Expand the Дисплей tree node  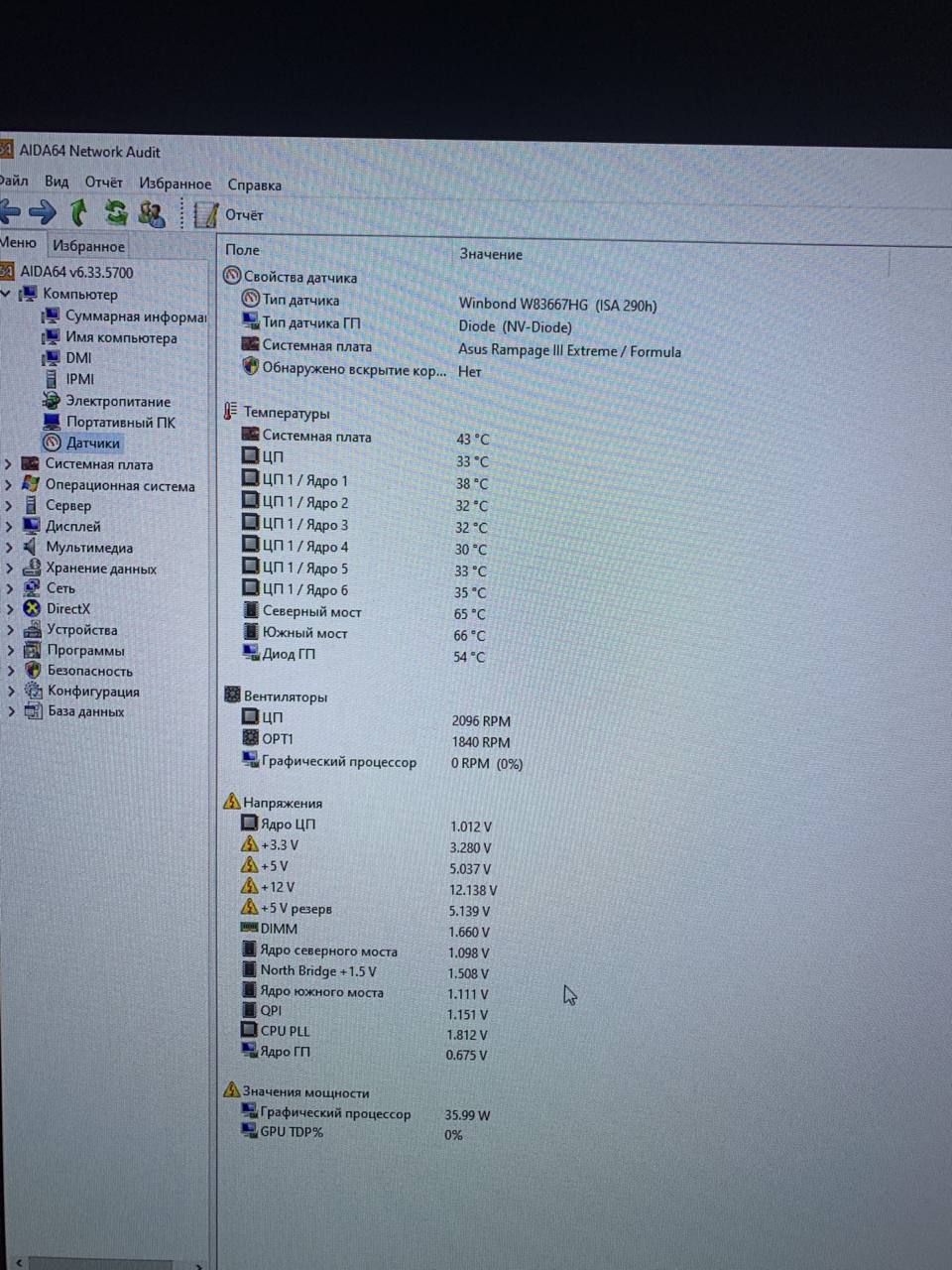click(x=9, y=527)
